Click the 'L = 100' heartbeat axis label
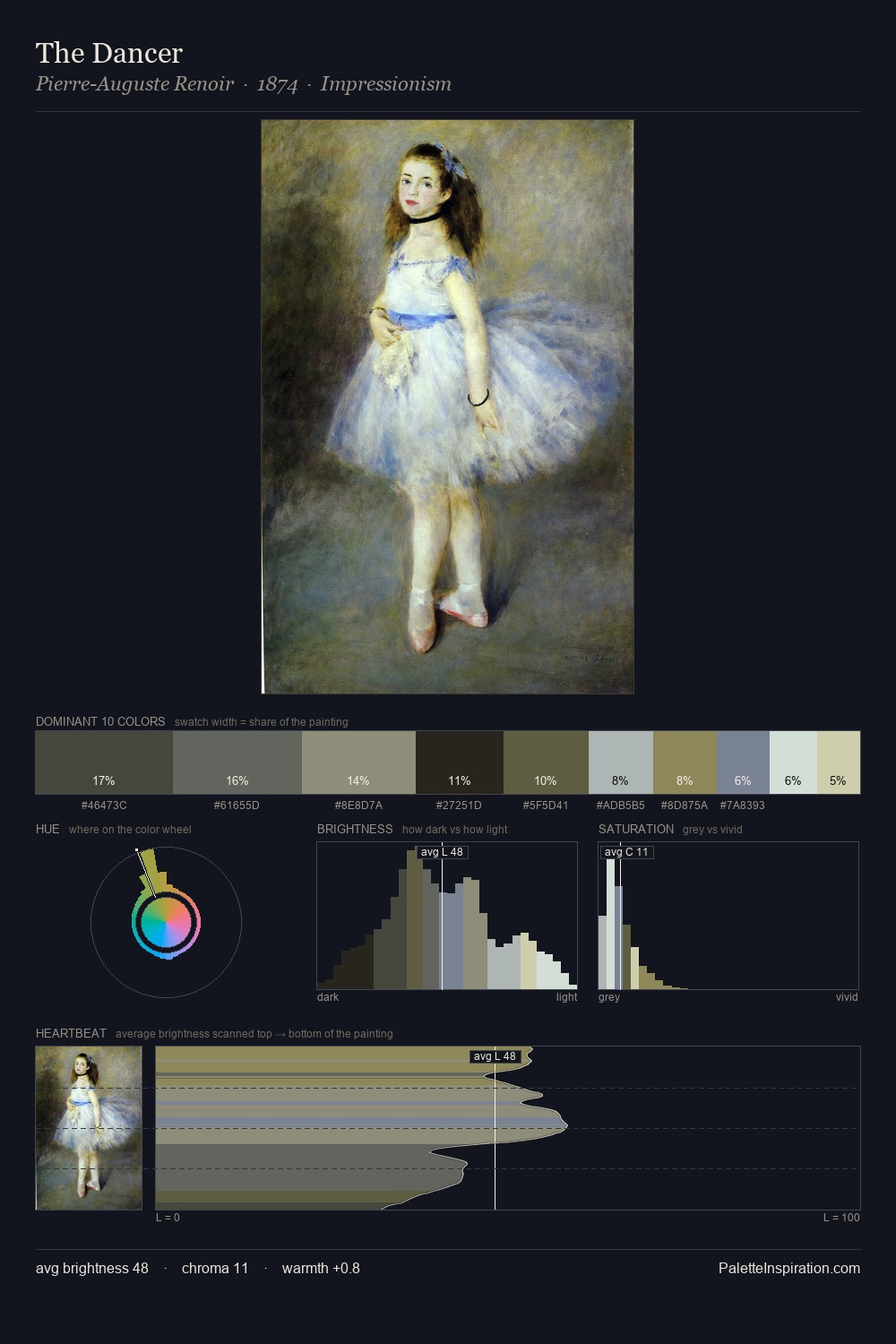The height and width of the screenshot is (1344, 896). pyautogui.click(x=841, y=1217)
